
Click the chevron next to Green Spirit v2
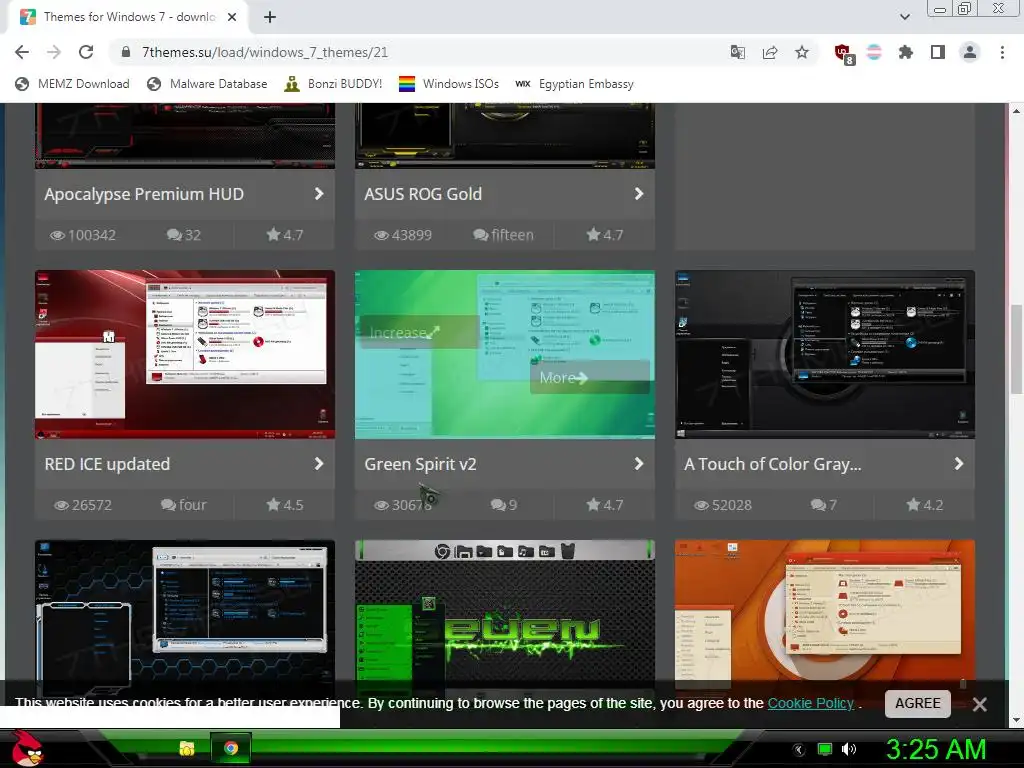pyautogui.click(x=639, y=464)
